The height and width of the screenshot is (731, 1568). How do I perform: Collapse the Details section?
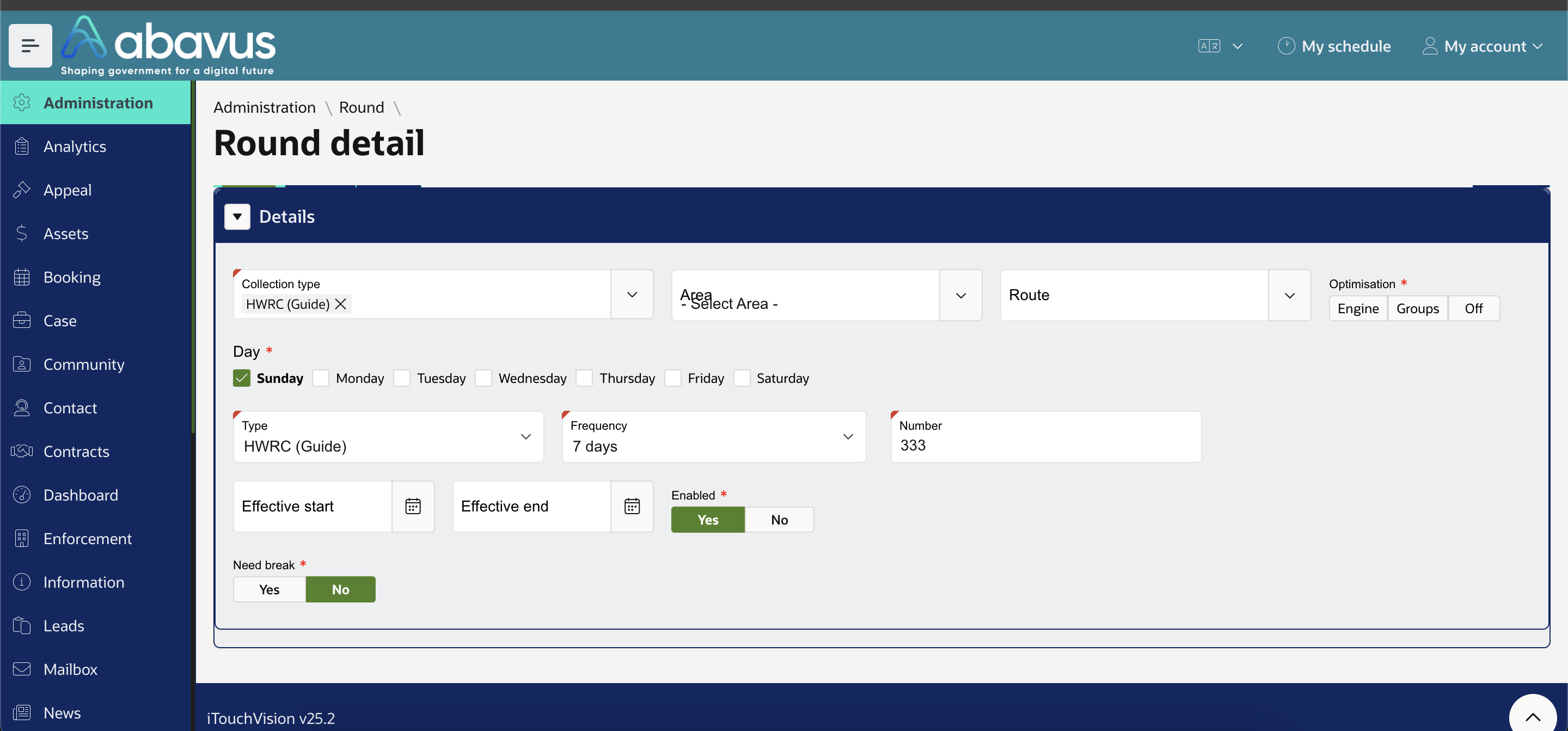click(237, 217)
